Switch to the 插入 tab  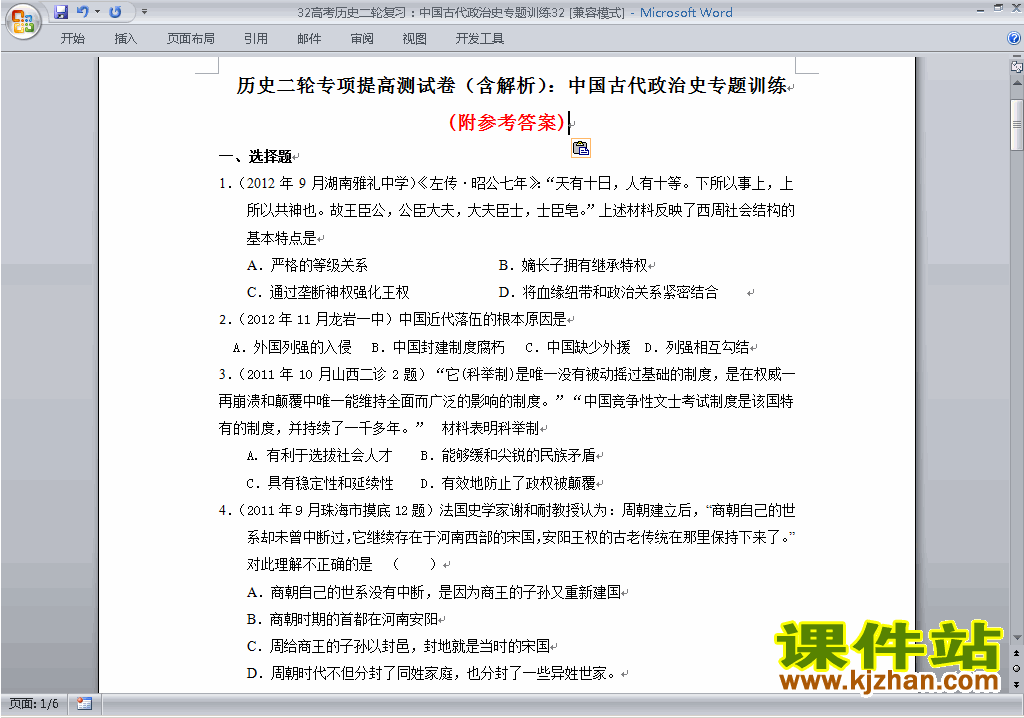(x=126, y=39)
